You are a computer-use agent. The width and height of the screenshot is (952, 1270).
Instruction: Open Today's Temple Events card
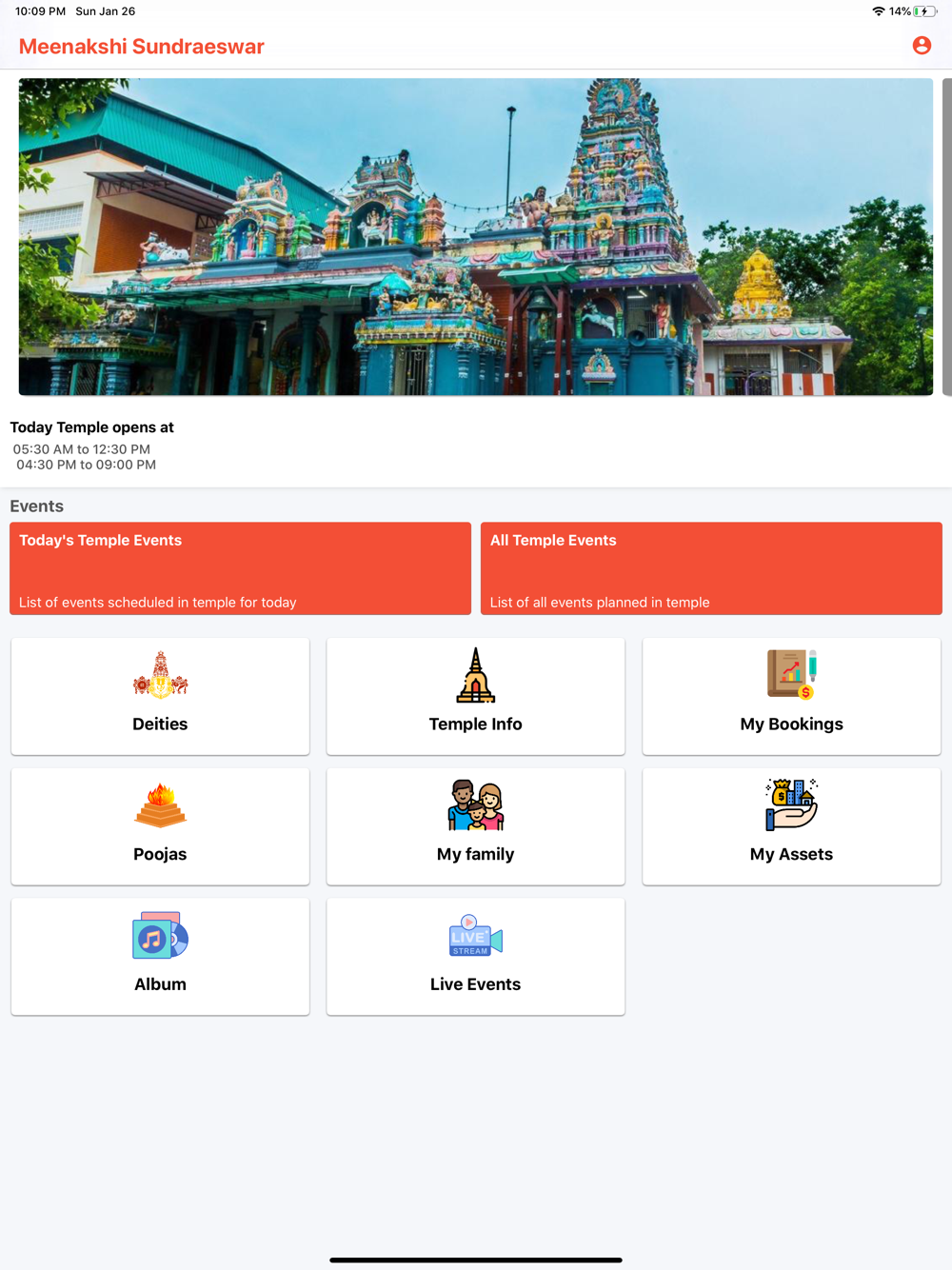pyautogui.click(x=241, y=568)
